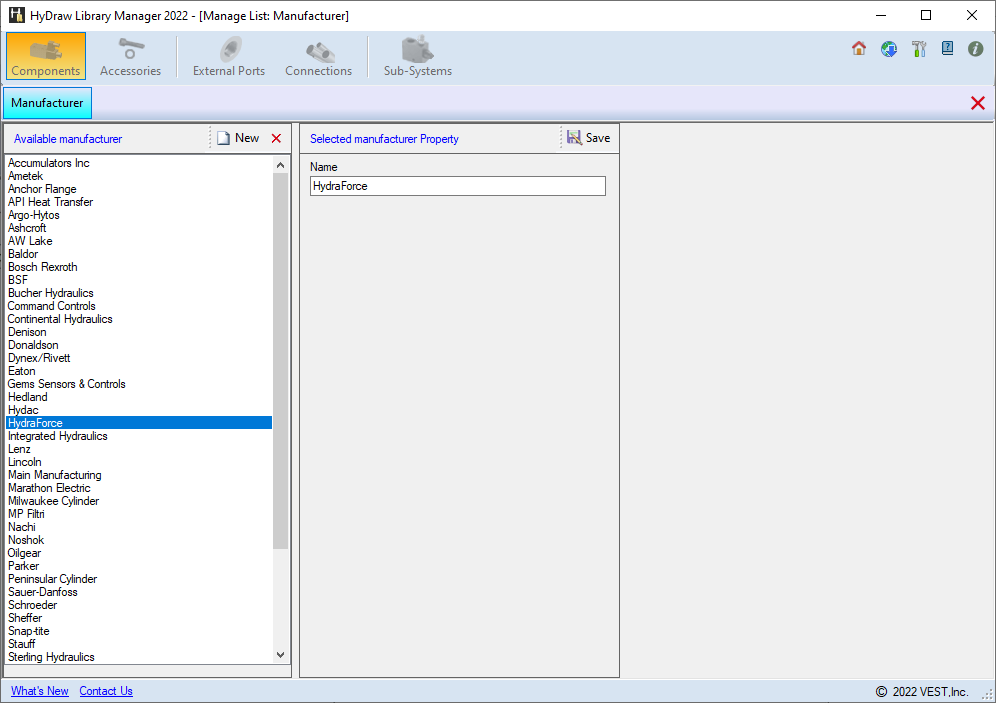Select Lincoln manufacturer
The image size is (996, 703).
pyautogui.click(x=139, y=462)
